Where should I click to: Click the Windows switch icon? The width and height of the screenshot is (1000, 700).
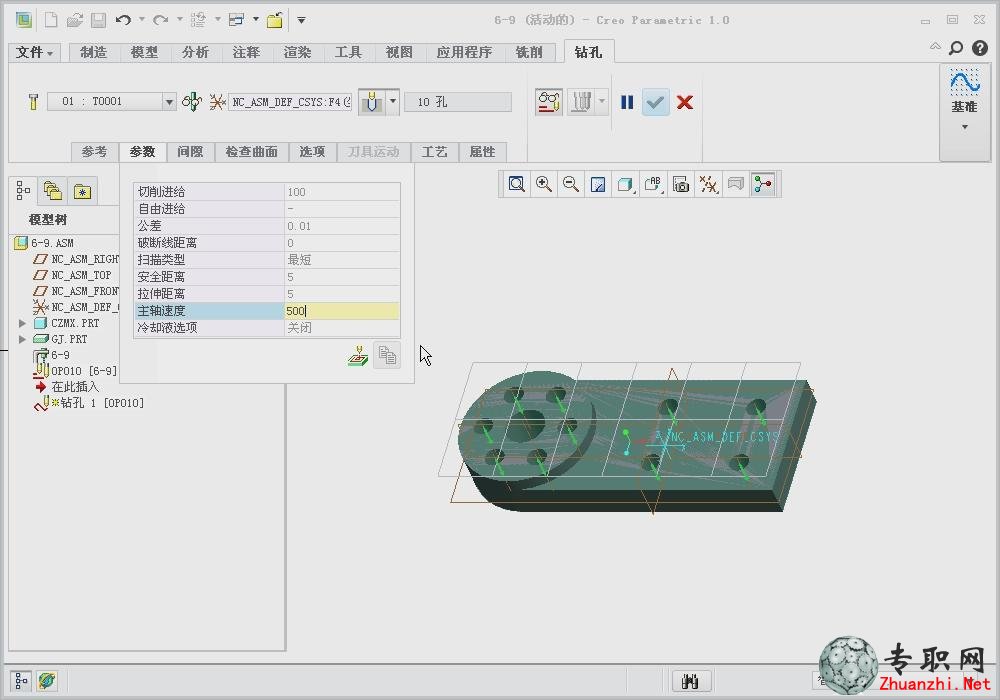237,20
